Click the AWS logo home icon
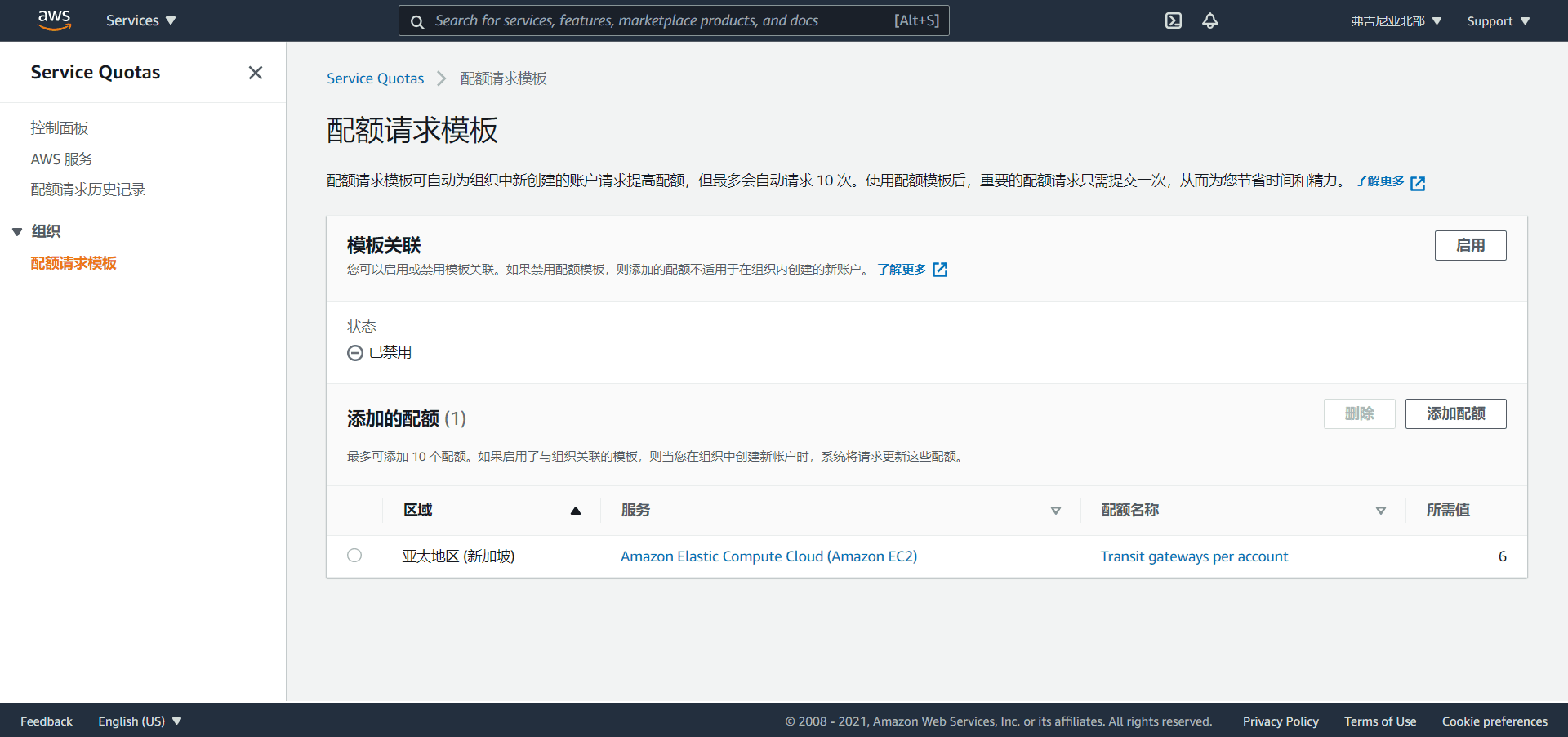 pyautogui.click(x=54, y=20)
